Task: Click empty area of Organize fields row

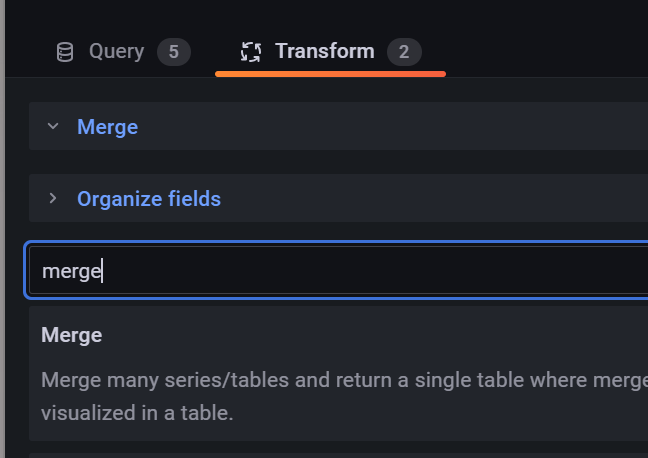Action: pyautogui.click(x=434, y=198)
